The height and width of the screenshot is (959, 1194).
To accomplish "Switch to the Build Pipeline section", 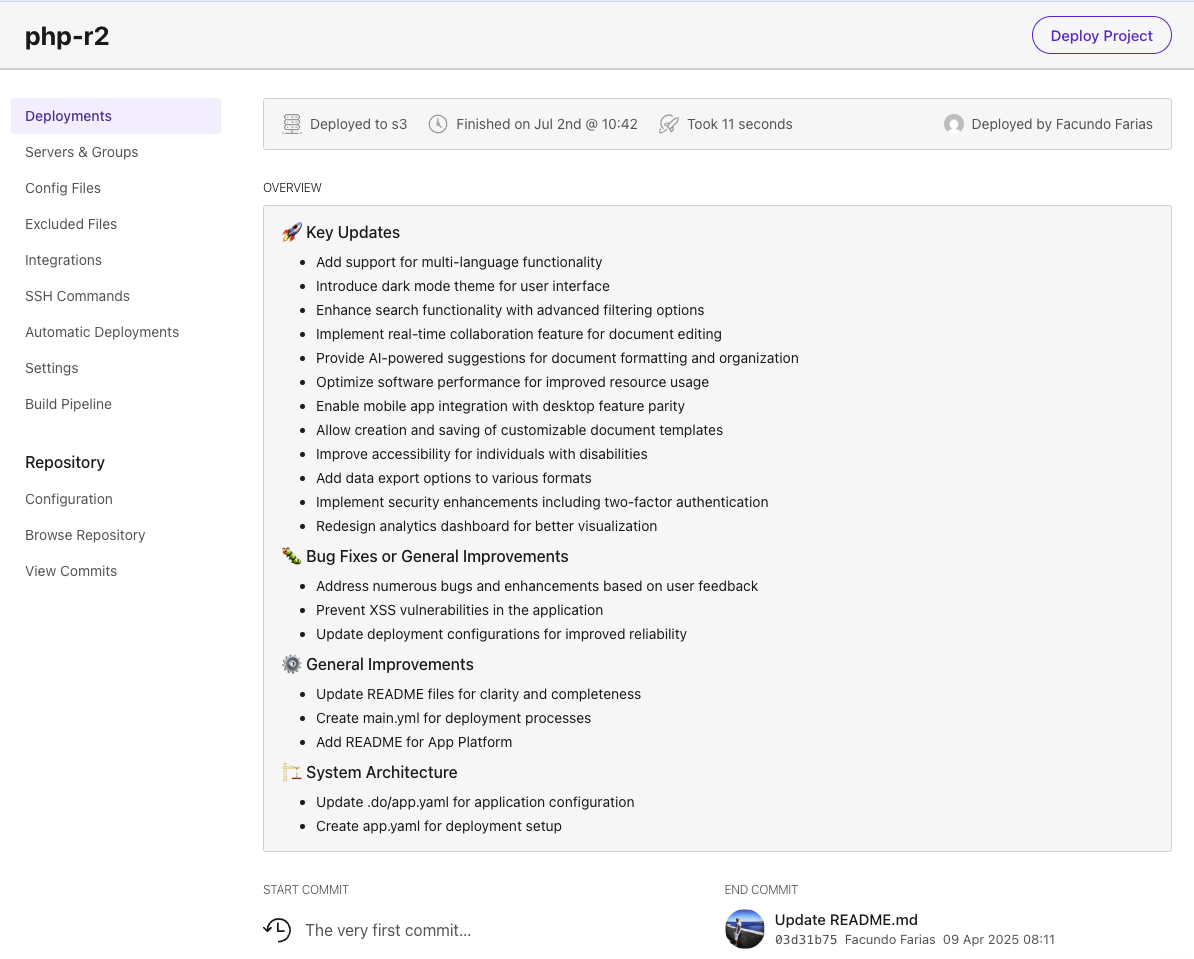I will [68, 404].
